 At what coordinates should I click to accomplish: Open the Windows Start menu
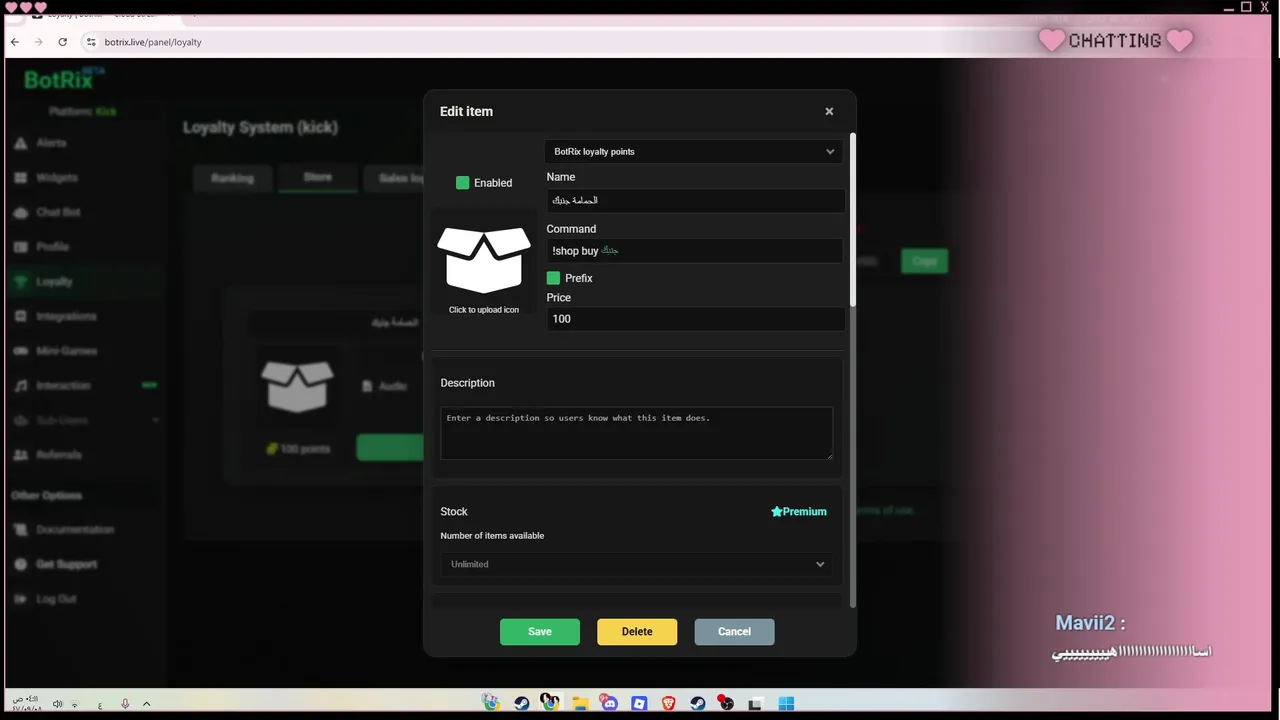786,703
